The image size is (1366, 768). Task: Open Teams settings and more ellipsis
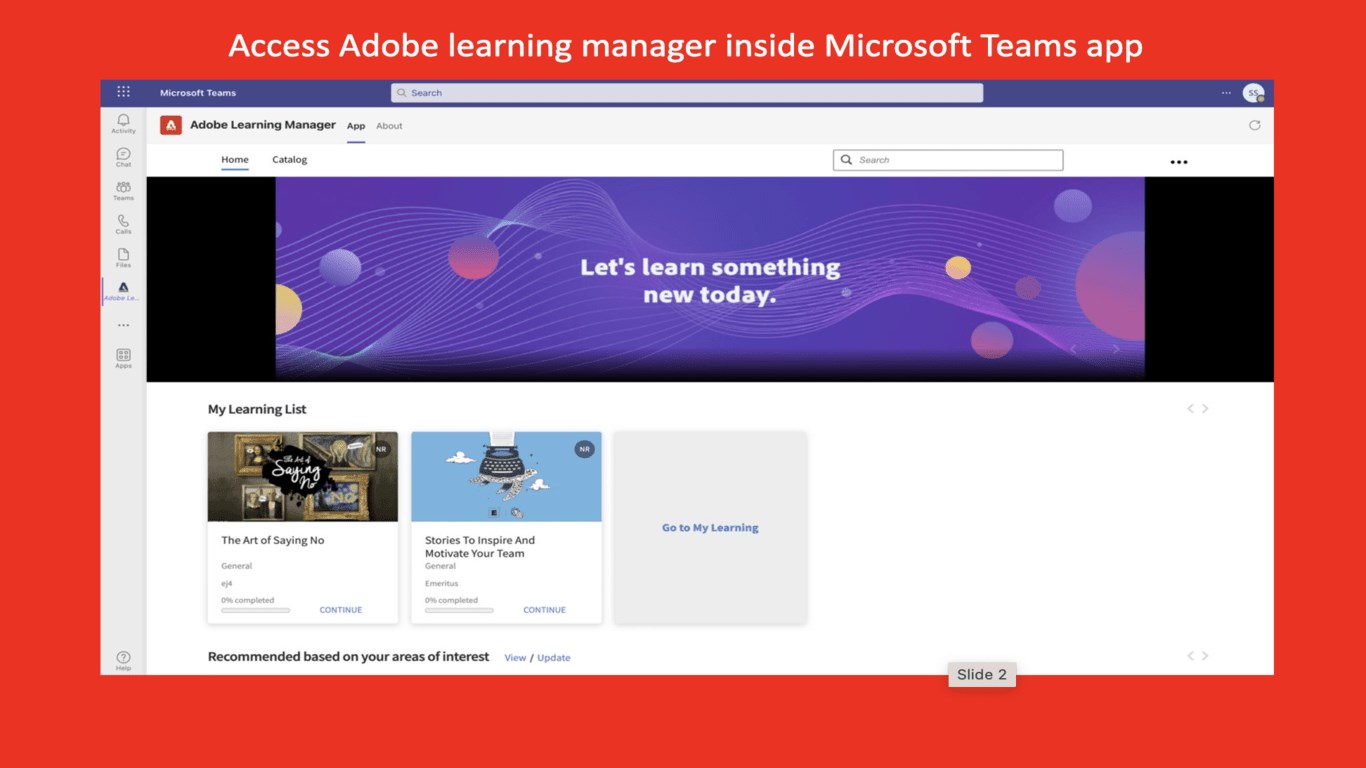[1226, 93]
